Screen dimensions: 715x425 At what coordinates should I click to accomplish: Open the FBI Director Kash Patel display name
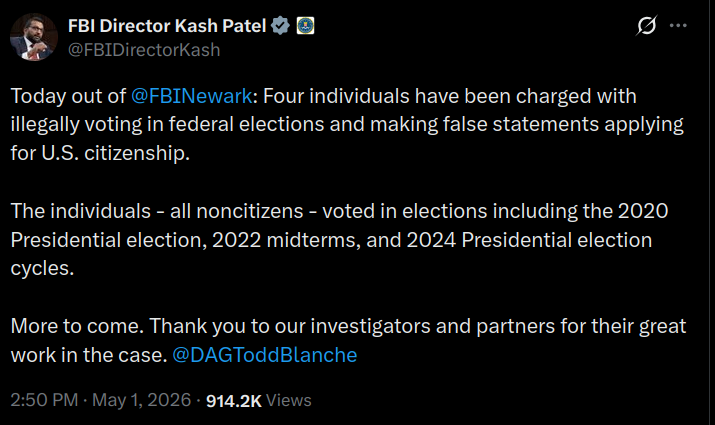[x=167, y=26]
